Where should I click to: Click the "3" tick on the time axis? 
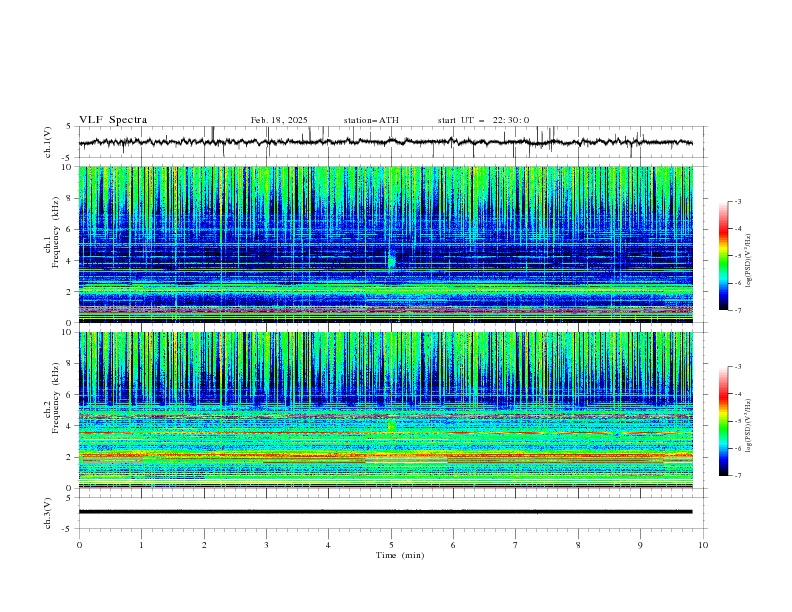pos(267,545)
